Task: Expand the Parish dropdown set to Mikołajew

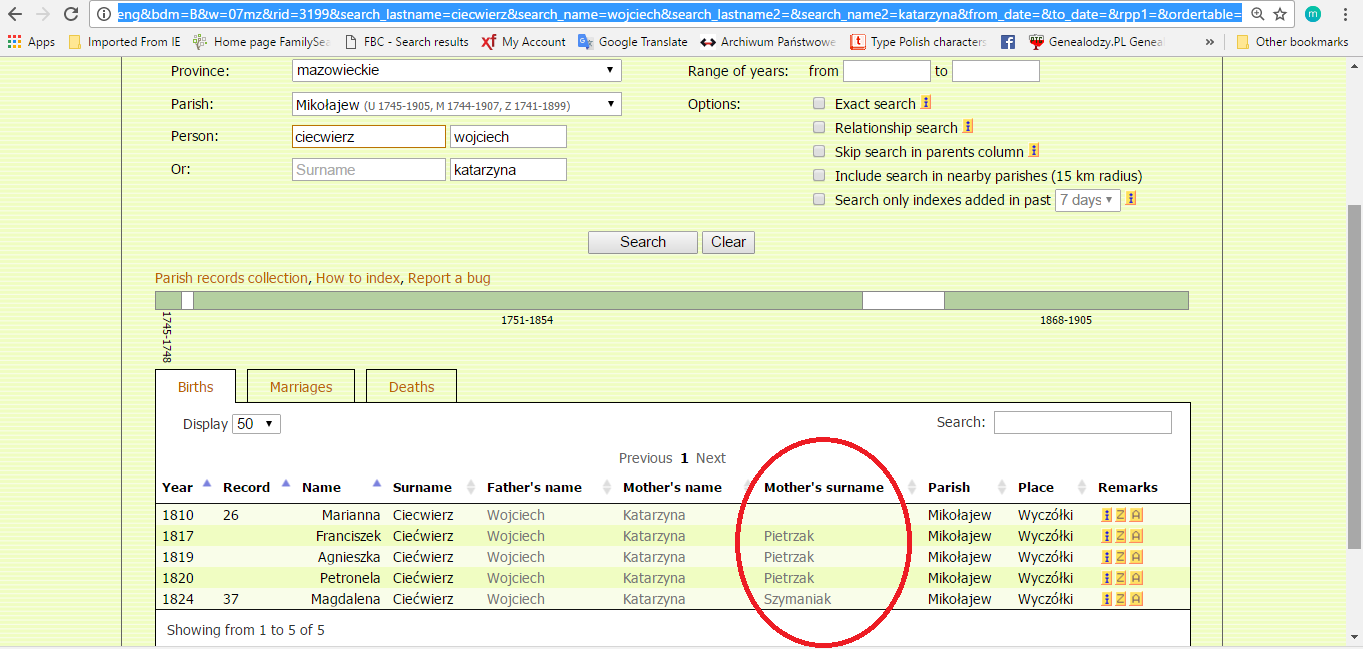Action: coord(456,105)
